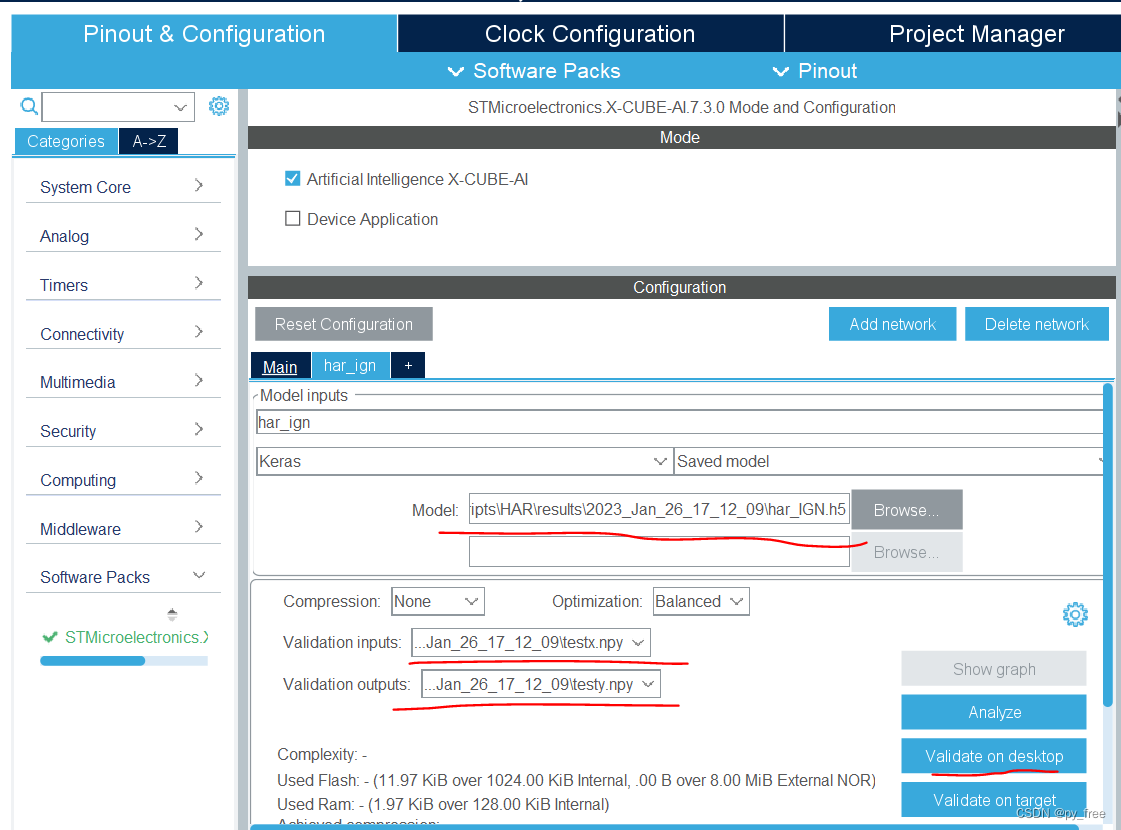1121x830 pixels.
Task: Open the categories settings gear icon
Action: (219, 107)
